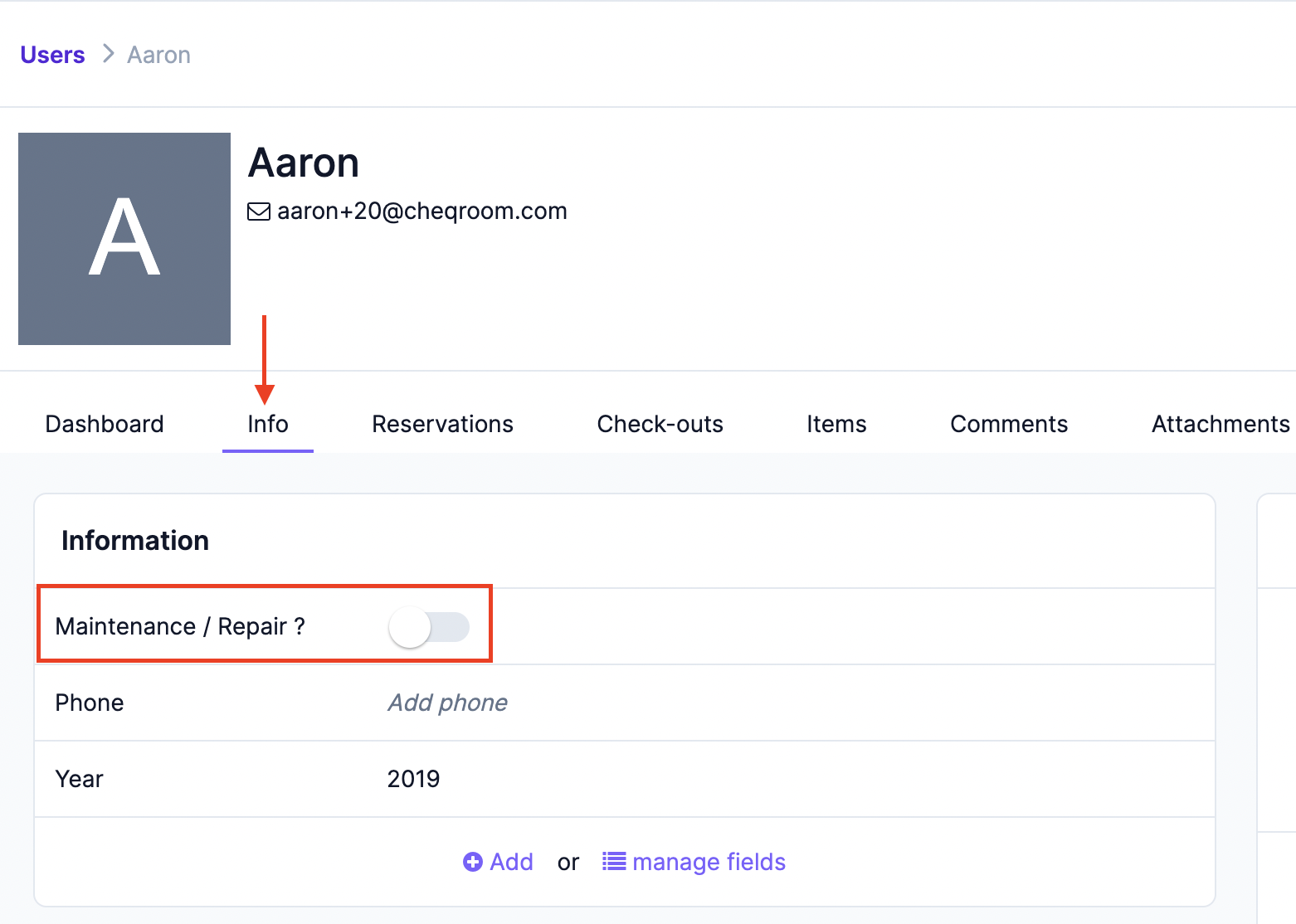Go to the Check-outs tab

click(x=660, y=424)
